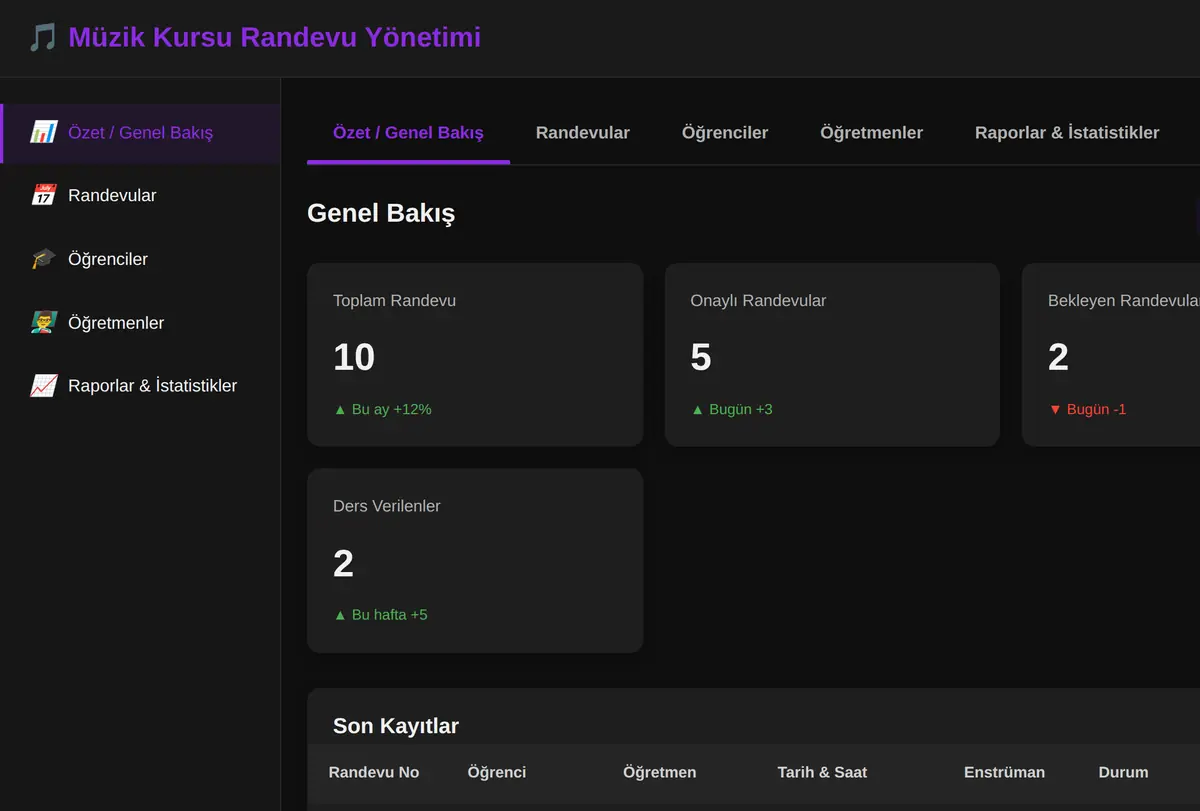
Task: Click the Toplam Randevu card label
Action: (x=394, y=300)
